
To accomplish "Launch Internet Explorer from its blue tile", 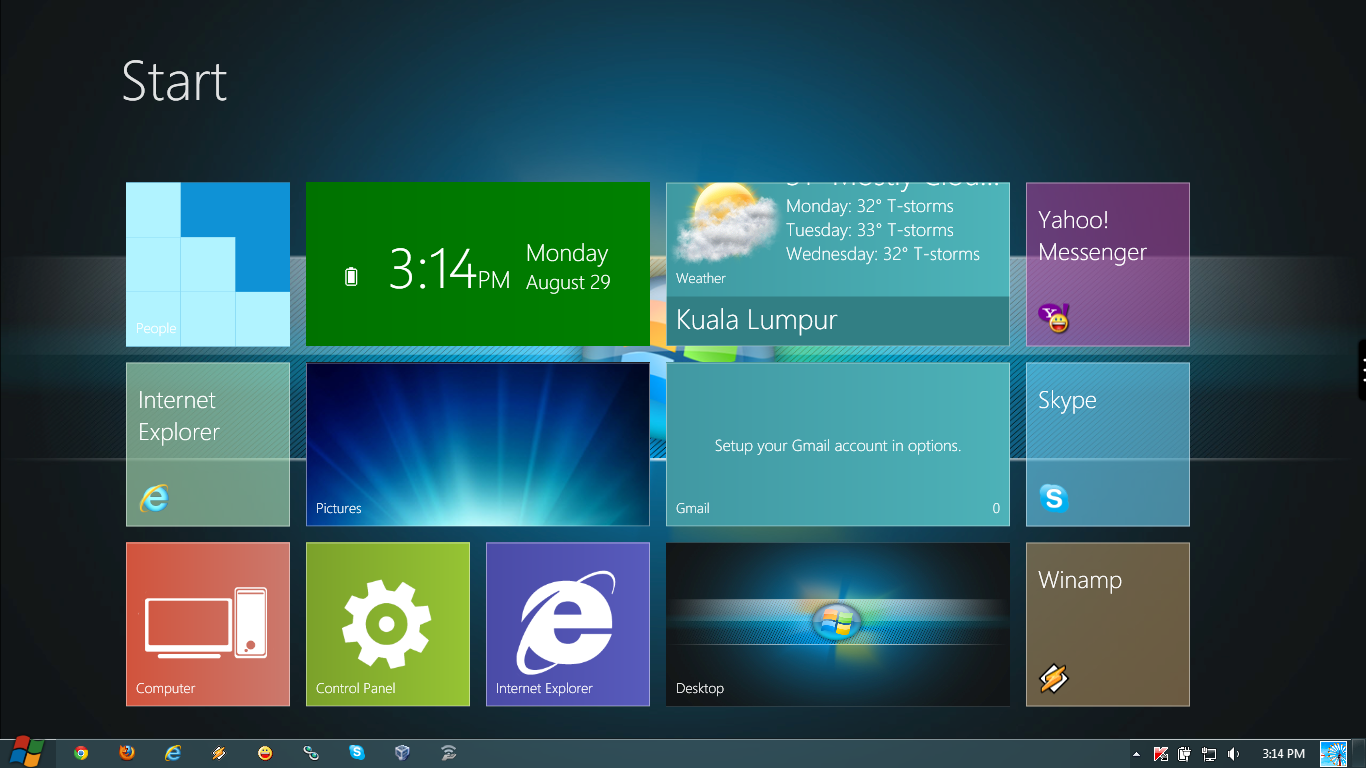I will pyautogui.click(x=567, y=624).
